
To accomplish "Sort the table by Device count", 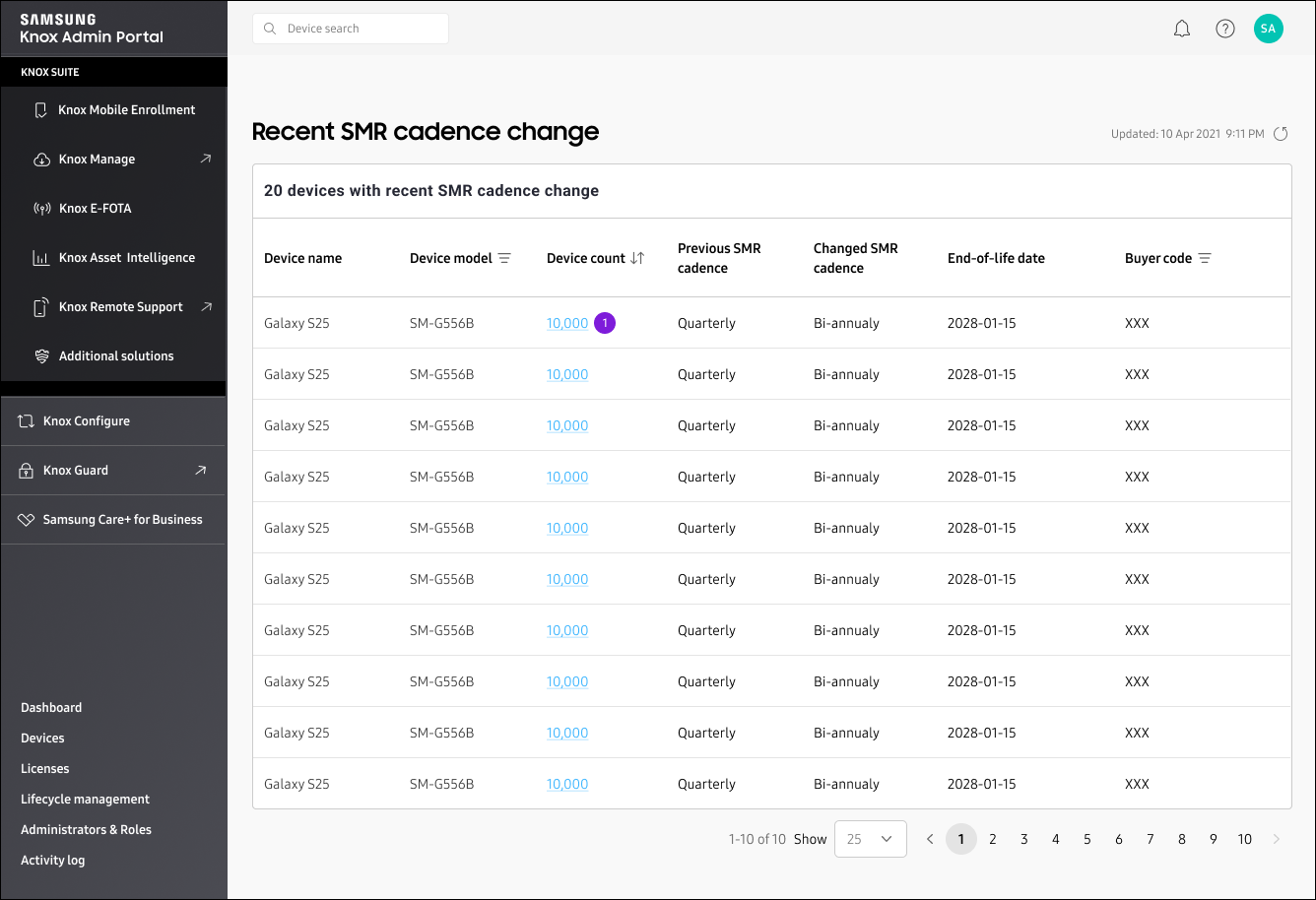I will coord(638,258).
